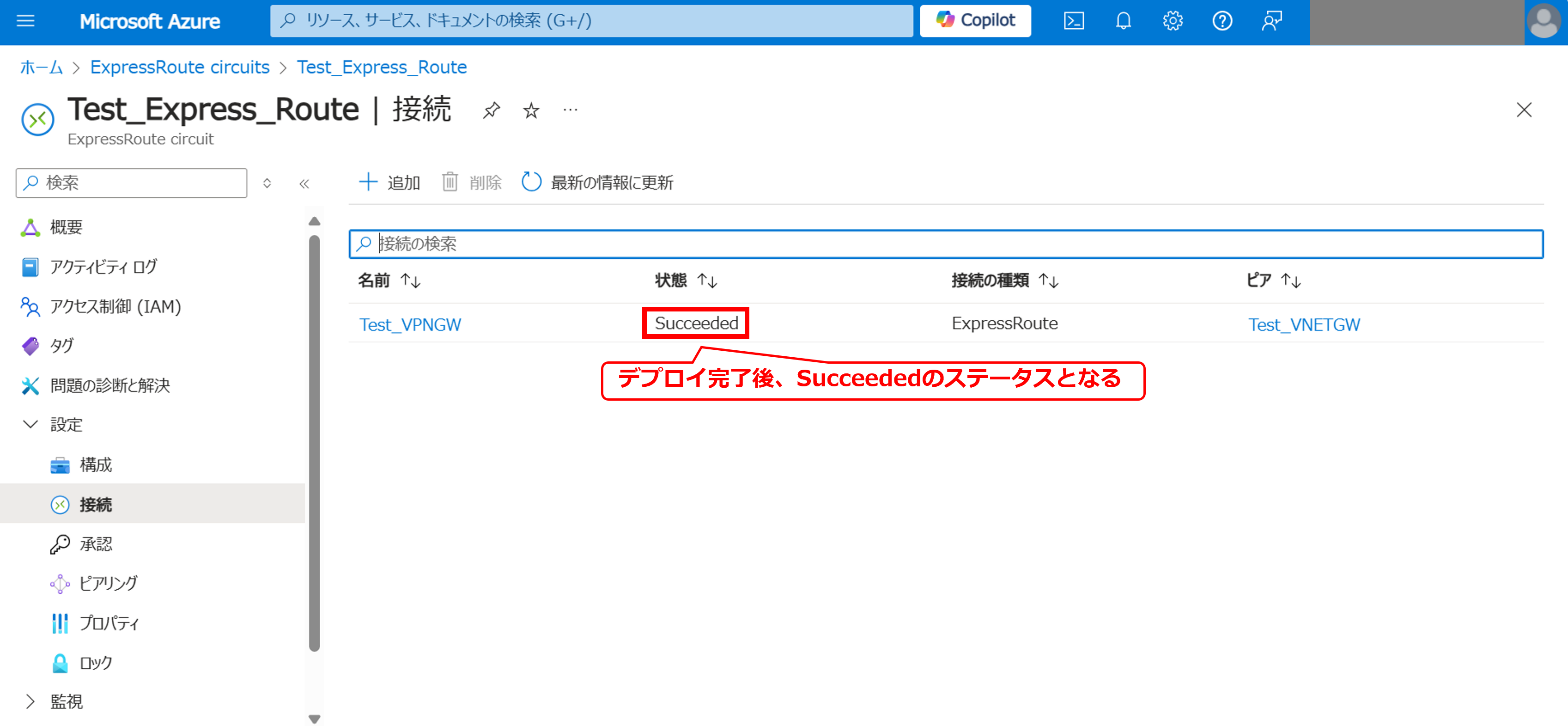The height and width of the screenshot is (726, 1568).
Task: Select 概要 in the left menu
Action: 66,227
